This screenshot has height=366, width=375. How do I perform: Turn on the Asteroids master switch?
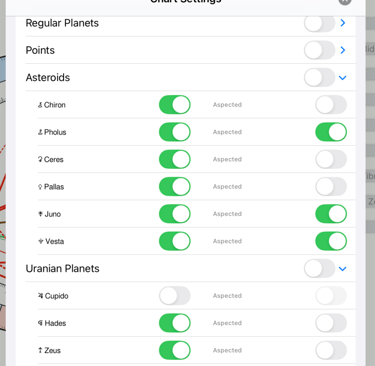319,77
